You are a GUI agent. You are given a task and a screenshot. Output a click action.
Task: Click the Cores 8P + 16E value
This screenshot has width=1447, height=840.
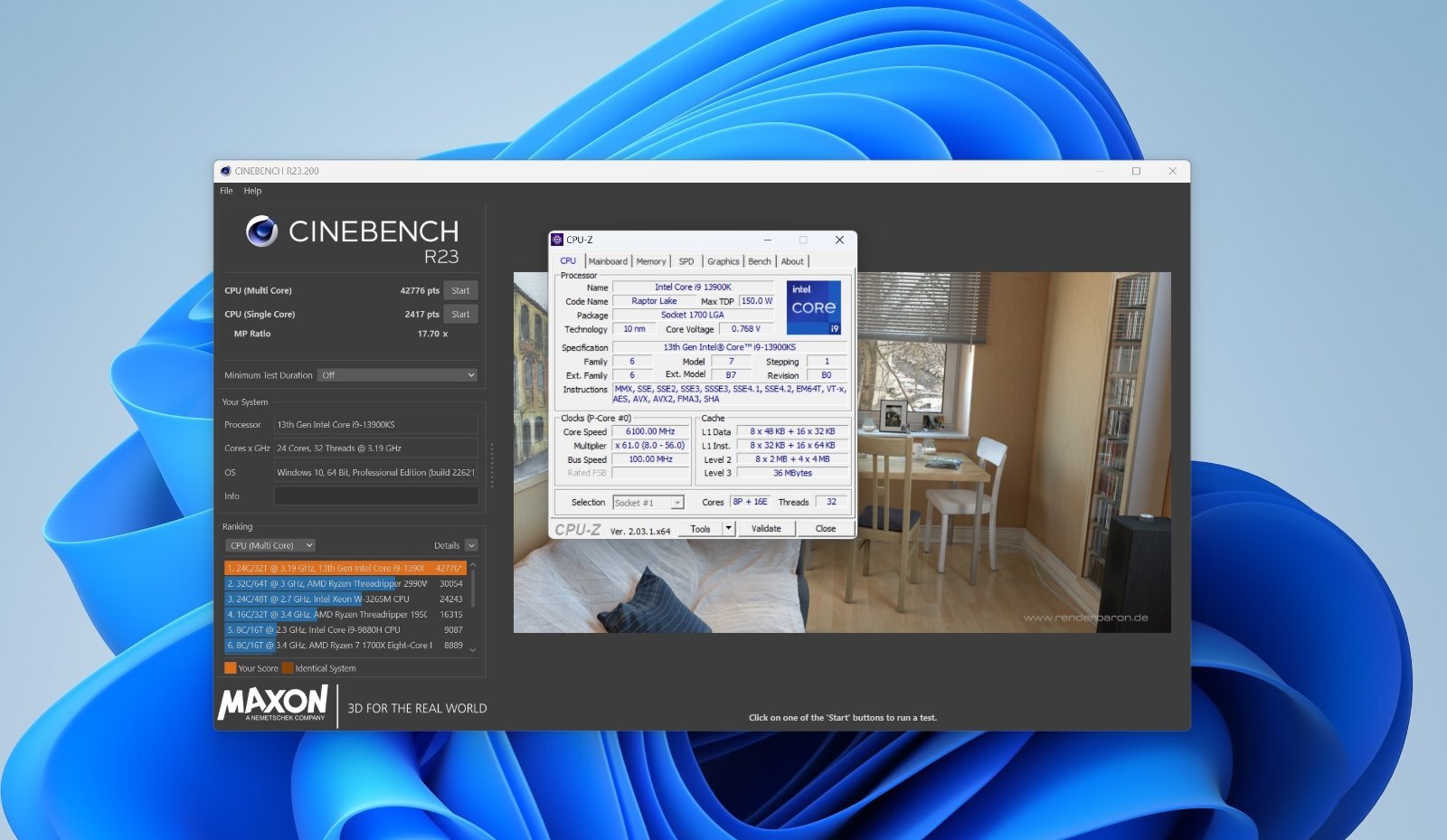pyautogui.click(x=751, y=502)
